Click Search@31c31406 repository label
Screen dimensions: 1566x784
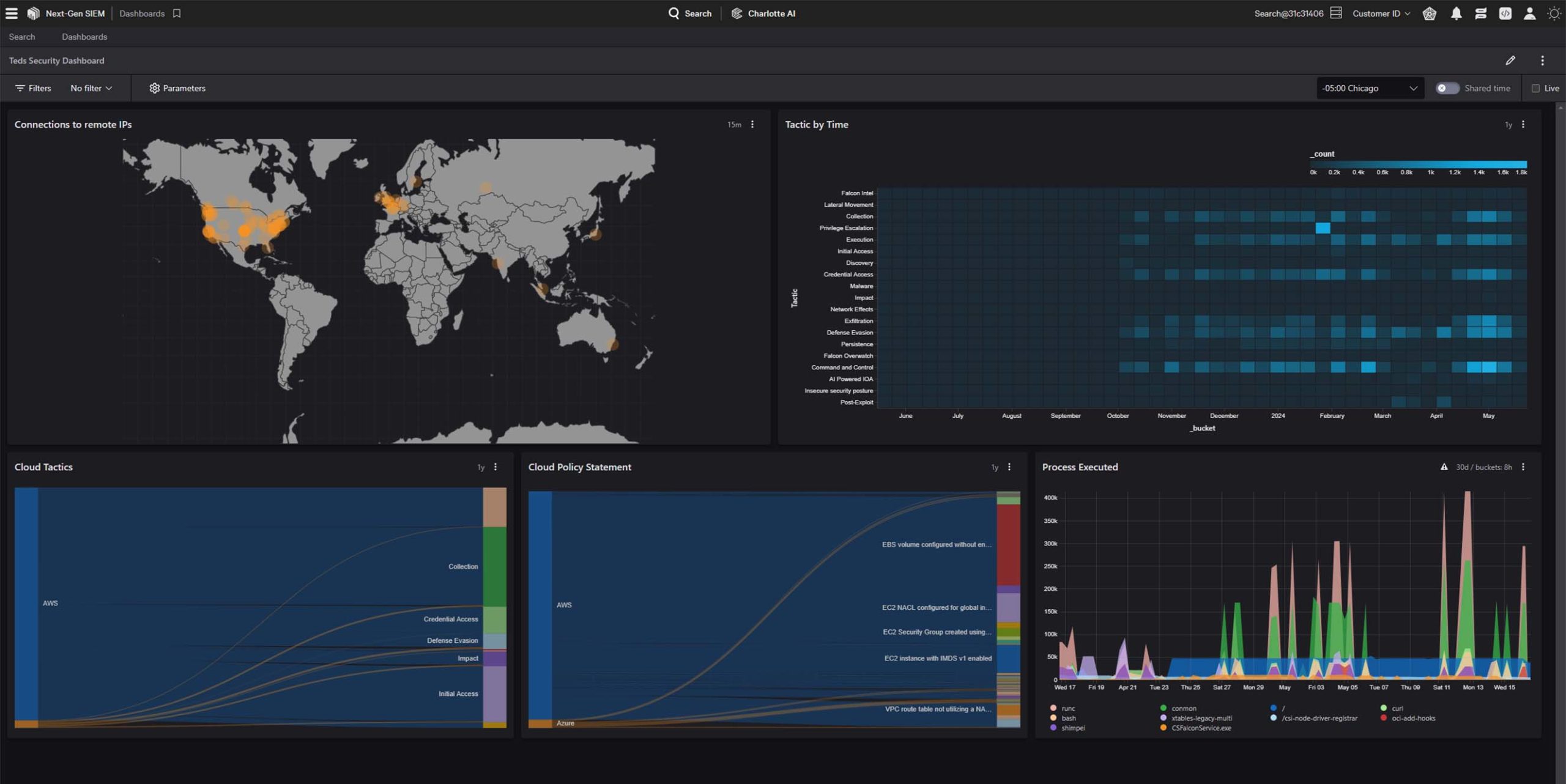pos(1288,13)
